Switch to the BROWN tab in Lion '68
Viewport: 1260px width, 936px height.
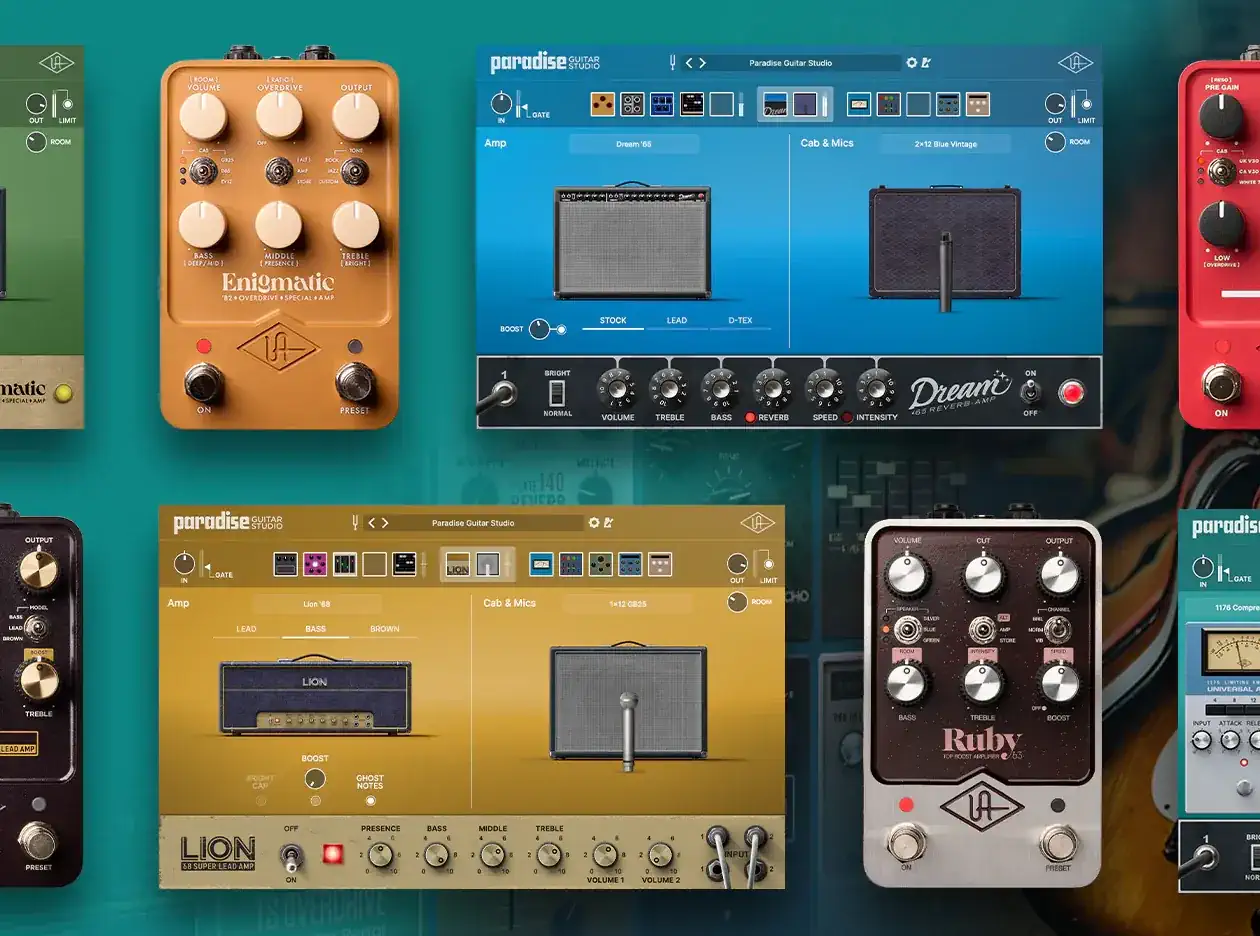384,629
